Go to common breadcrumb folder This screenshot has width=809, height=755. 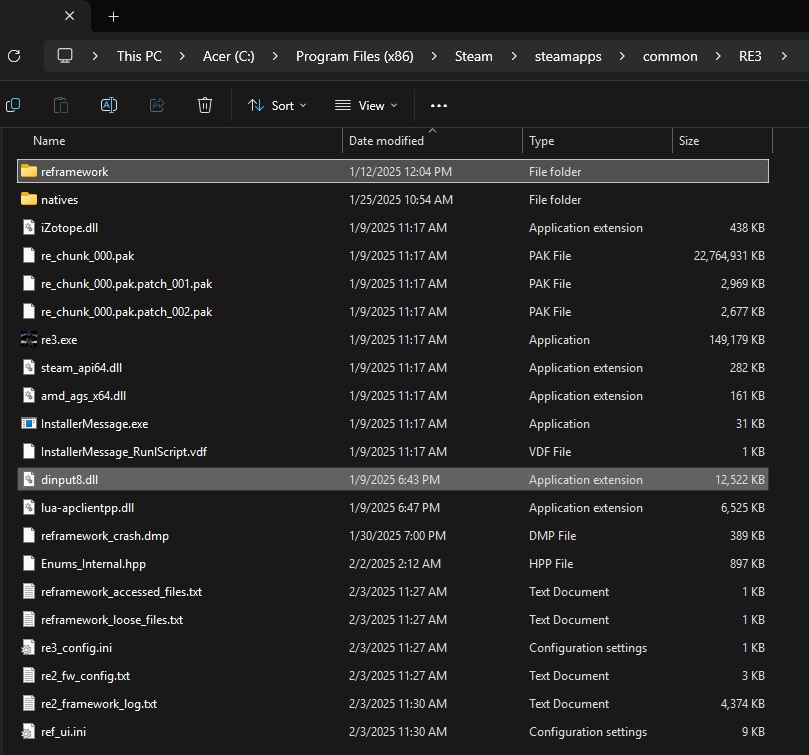670,56
